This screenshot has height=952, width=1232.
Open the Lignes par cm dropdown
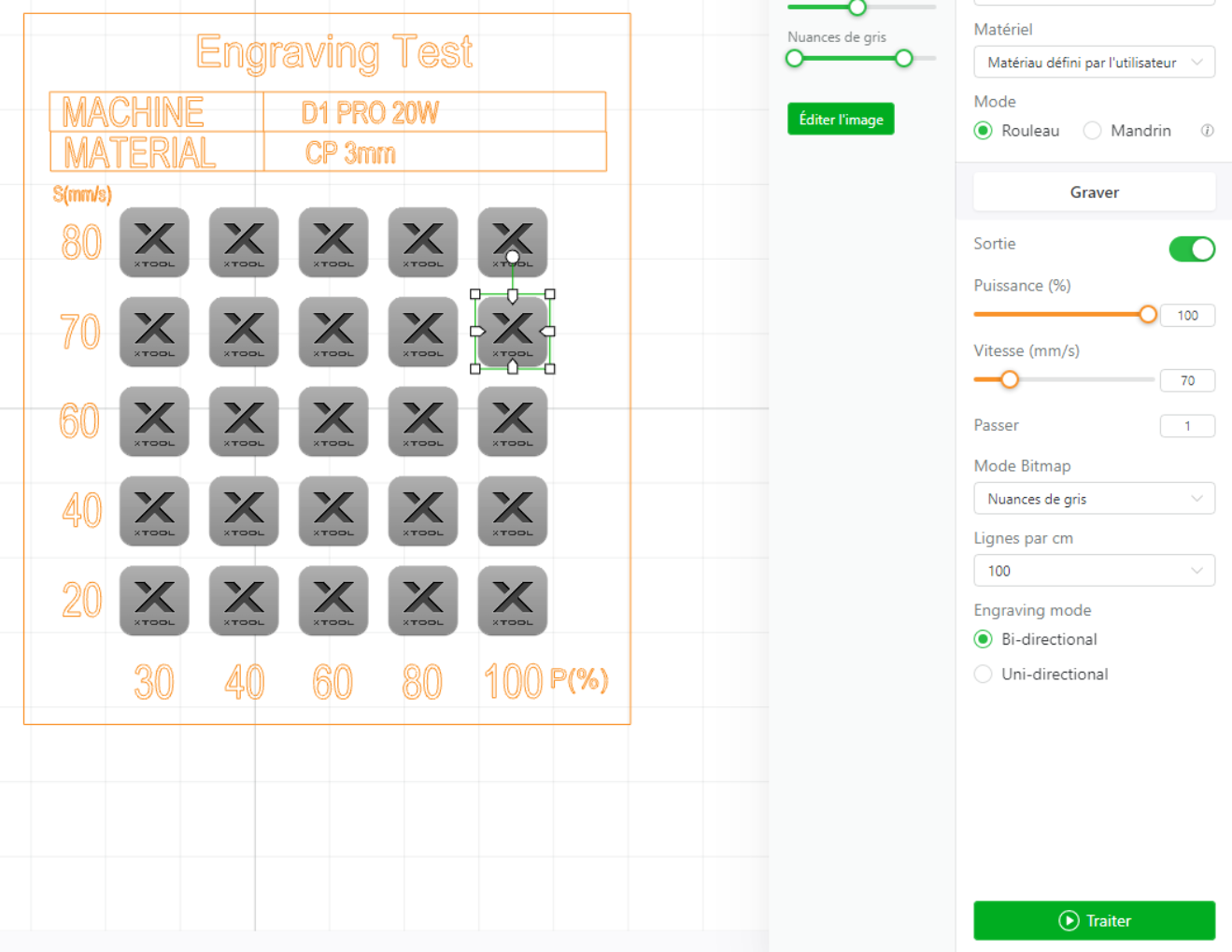(x=1094, y=570)
